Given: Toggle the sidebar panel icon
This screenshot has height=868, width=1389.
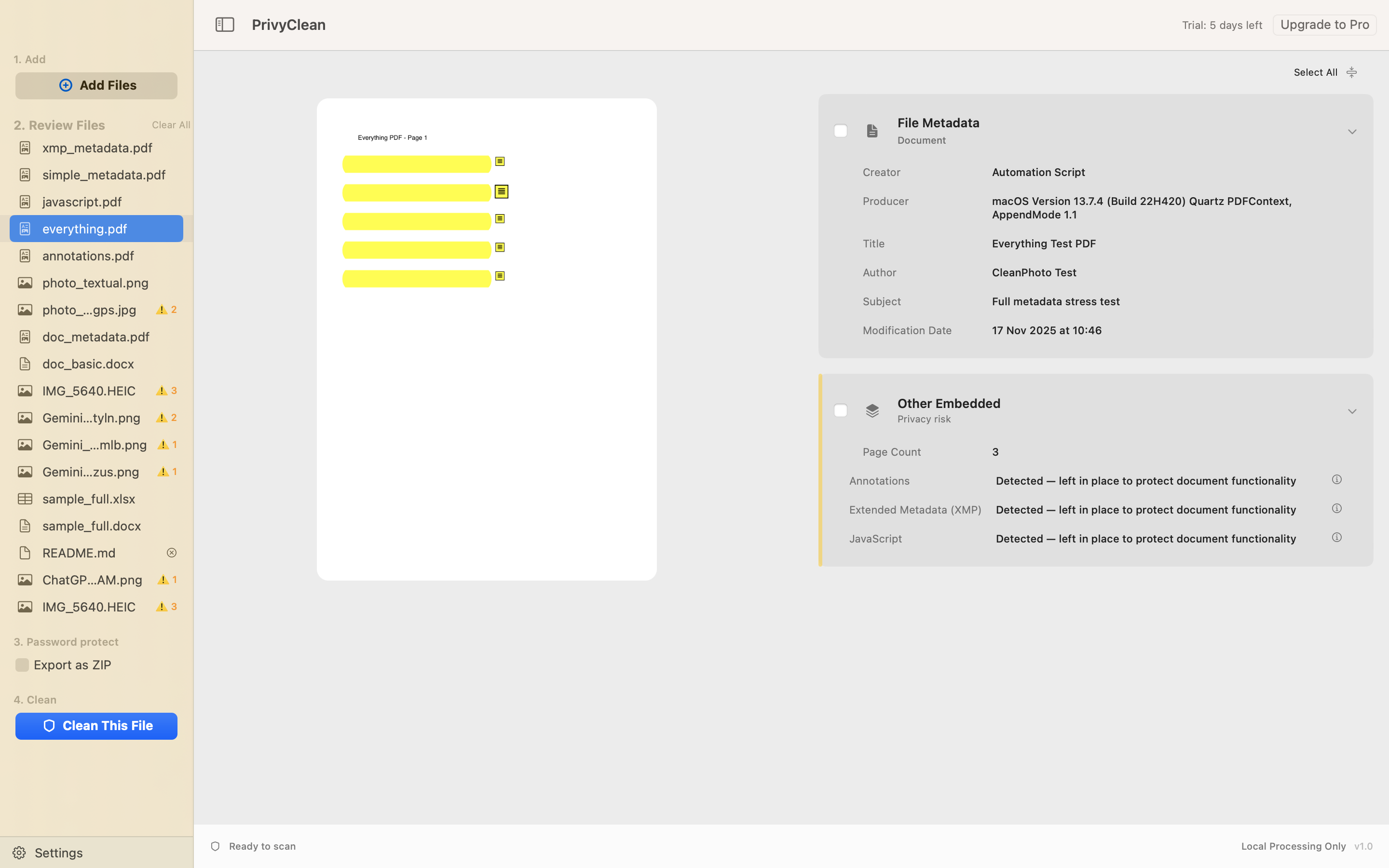Looking at the screenshot, I should (x=224, y=25).
